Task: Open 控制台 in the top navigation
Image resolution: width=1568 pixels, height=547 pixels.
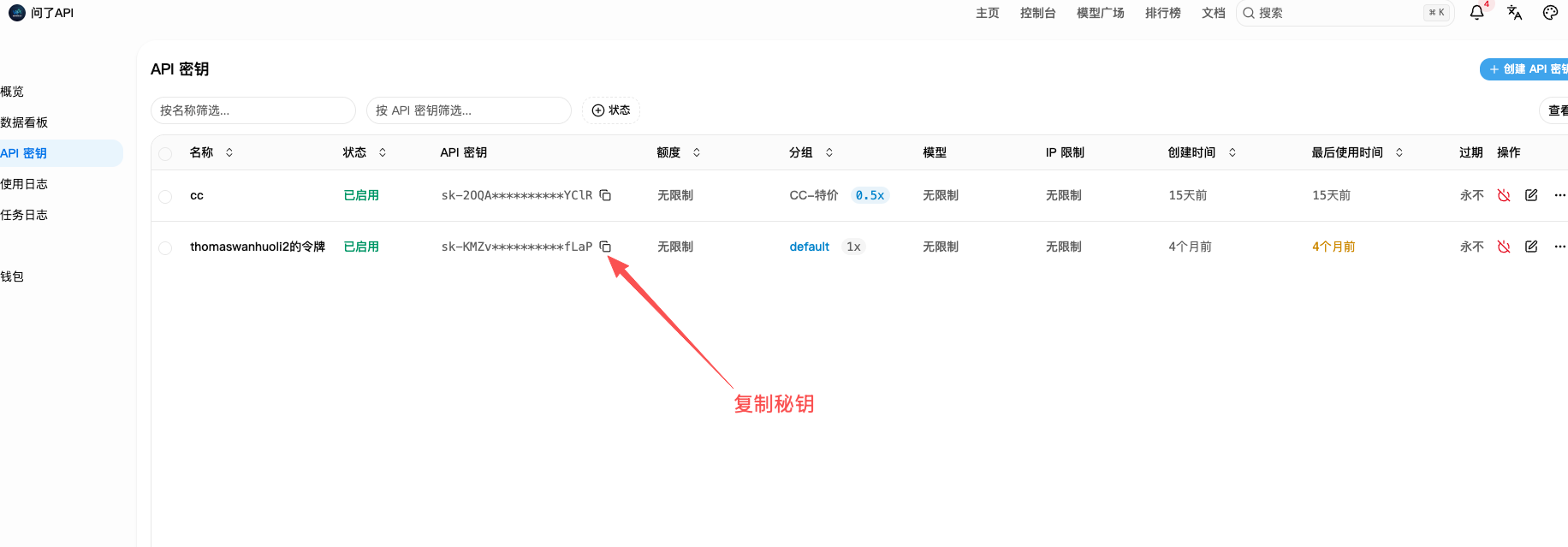Action: point(1038,13)
